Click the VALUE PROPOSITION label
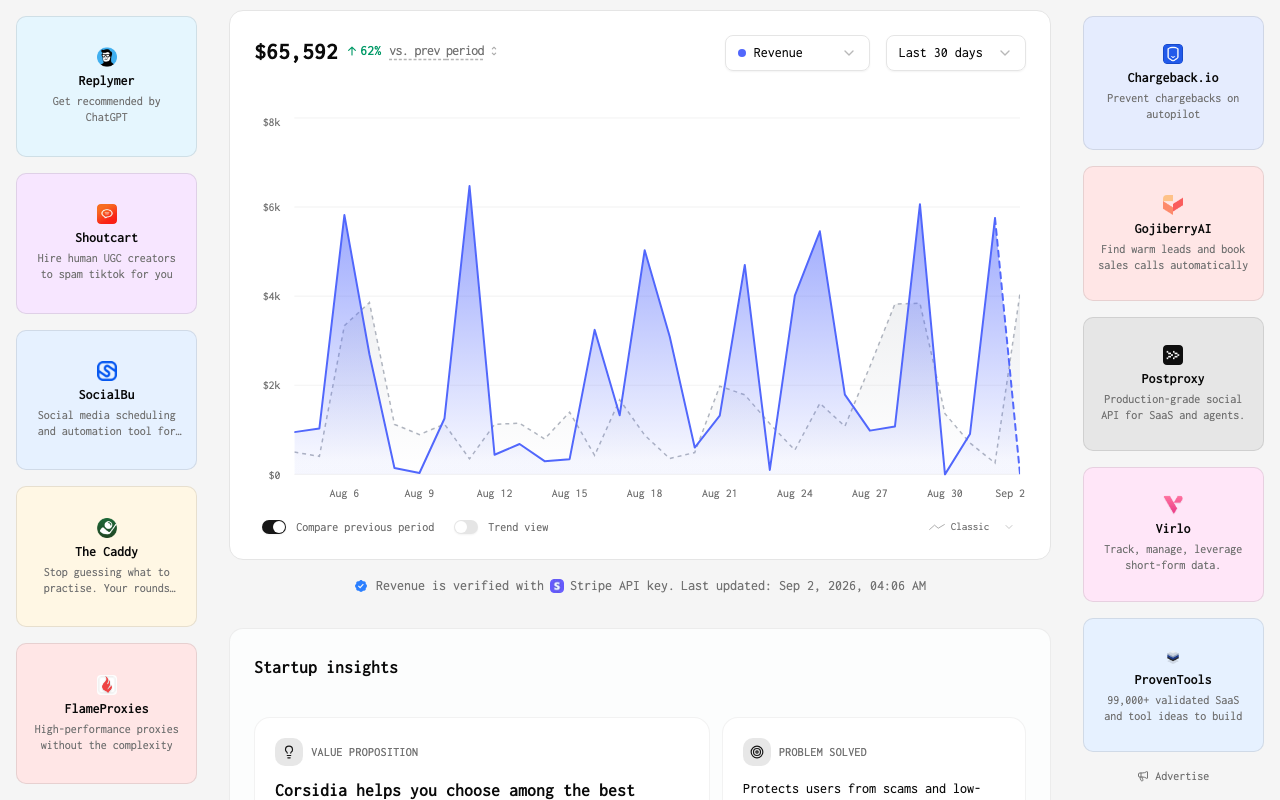Image resolution: width=1280 pixels, height=800 pixels. pos(364,752)
